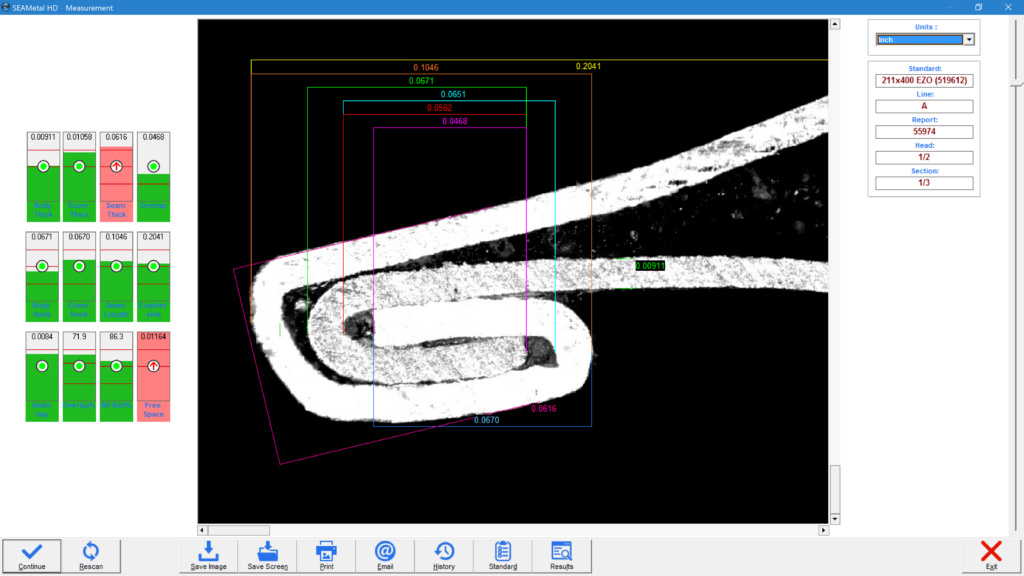Exit the measurement window

(x=991, y=555)
